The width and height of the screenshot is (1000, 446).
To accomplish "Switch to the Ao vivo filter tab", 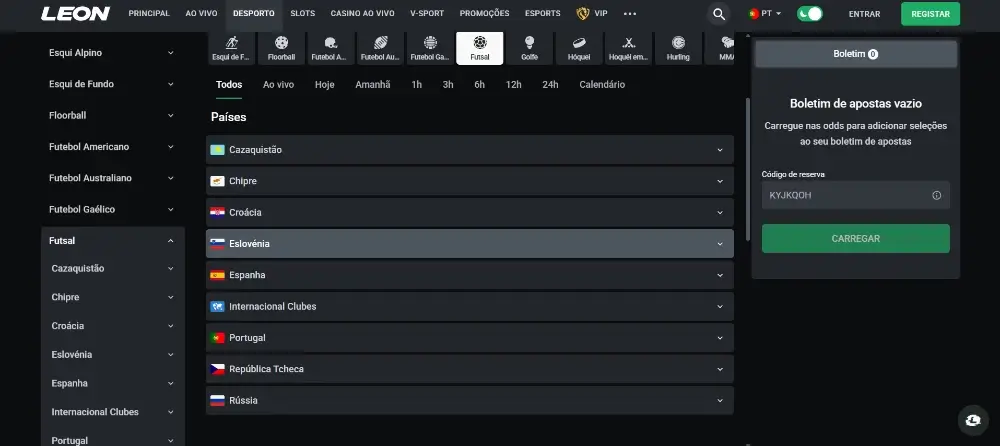I will 278,85.
